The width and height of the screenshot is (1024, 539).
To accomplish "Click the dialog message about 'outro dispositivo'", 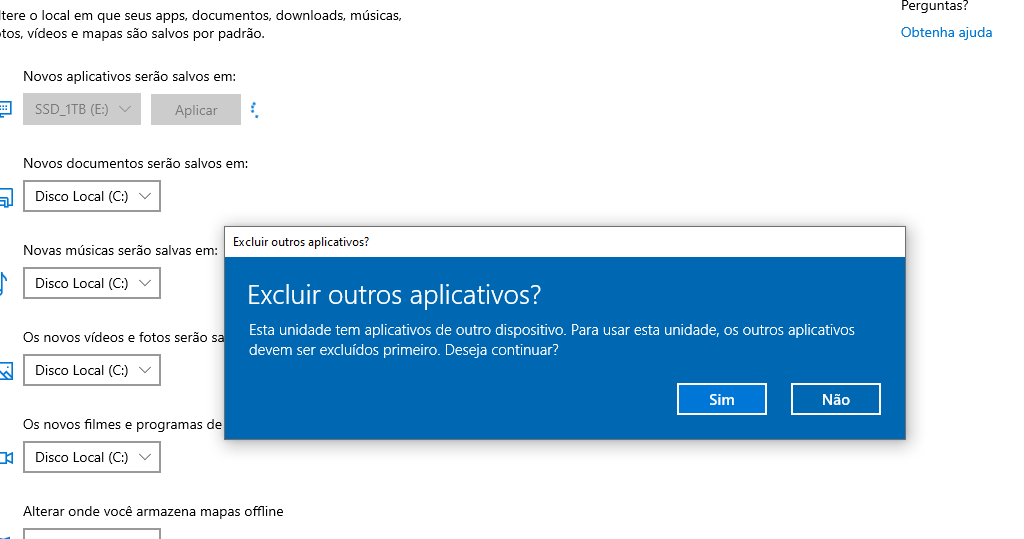I will point(552,340).
